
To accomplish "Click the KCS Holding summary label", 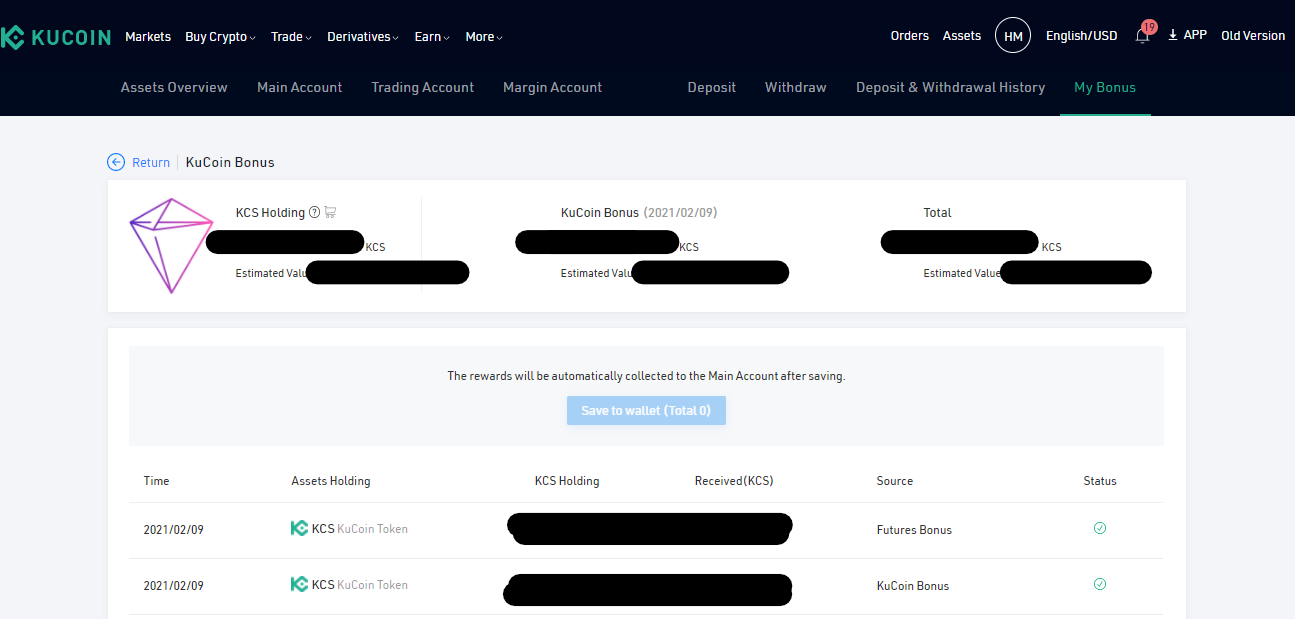I will [x=270, y=213].
